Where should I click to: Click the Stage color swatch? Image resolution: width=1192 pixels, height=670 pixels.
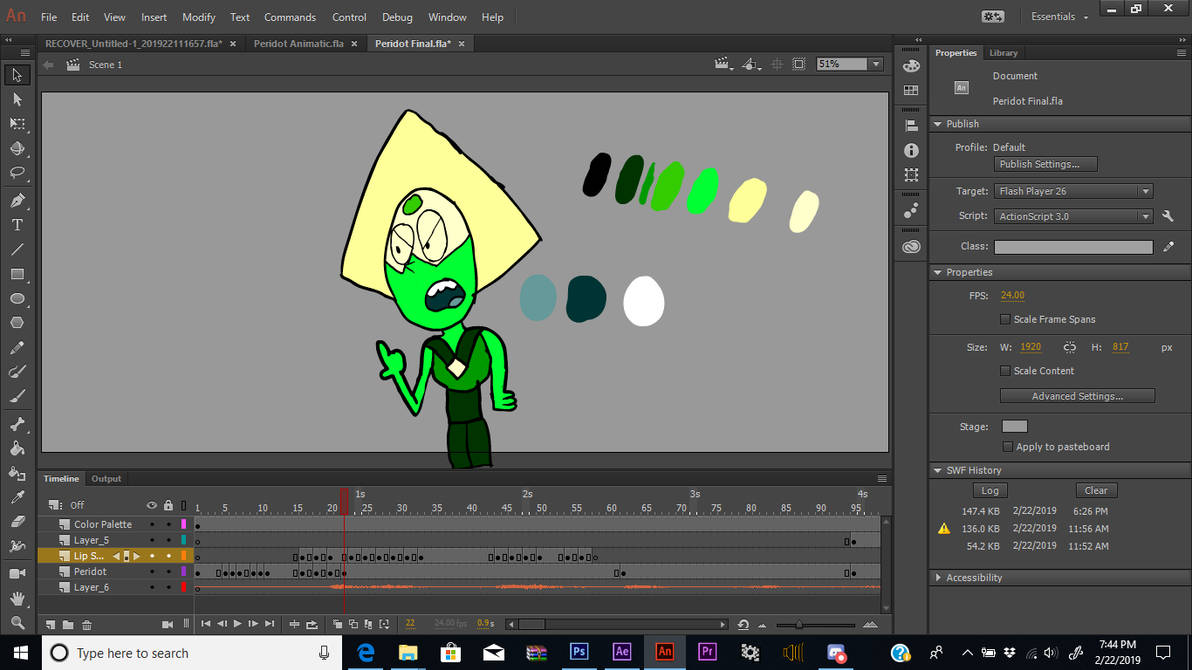click(x=1014, y=425)
